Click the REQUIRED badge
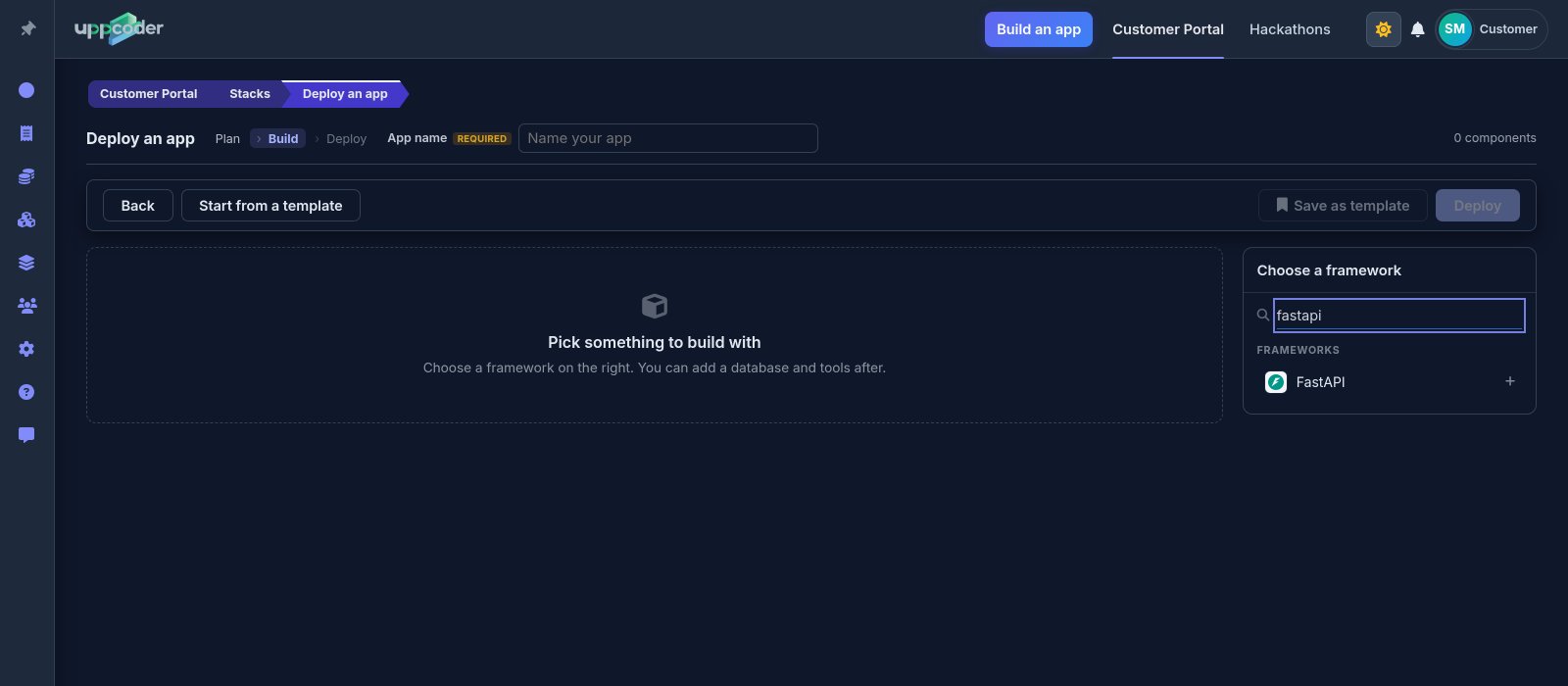This screenshot has width=1568, height=686. click(482, 139)
